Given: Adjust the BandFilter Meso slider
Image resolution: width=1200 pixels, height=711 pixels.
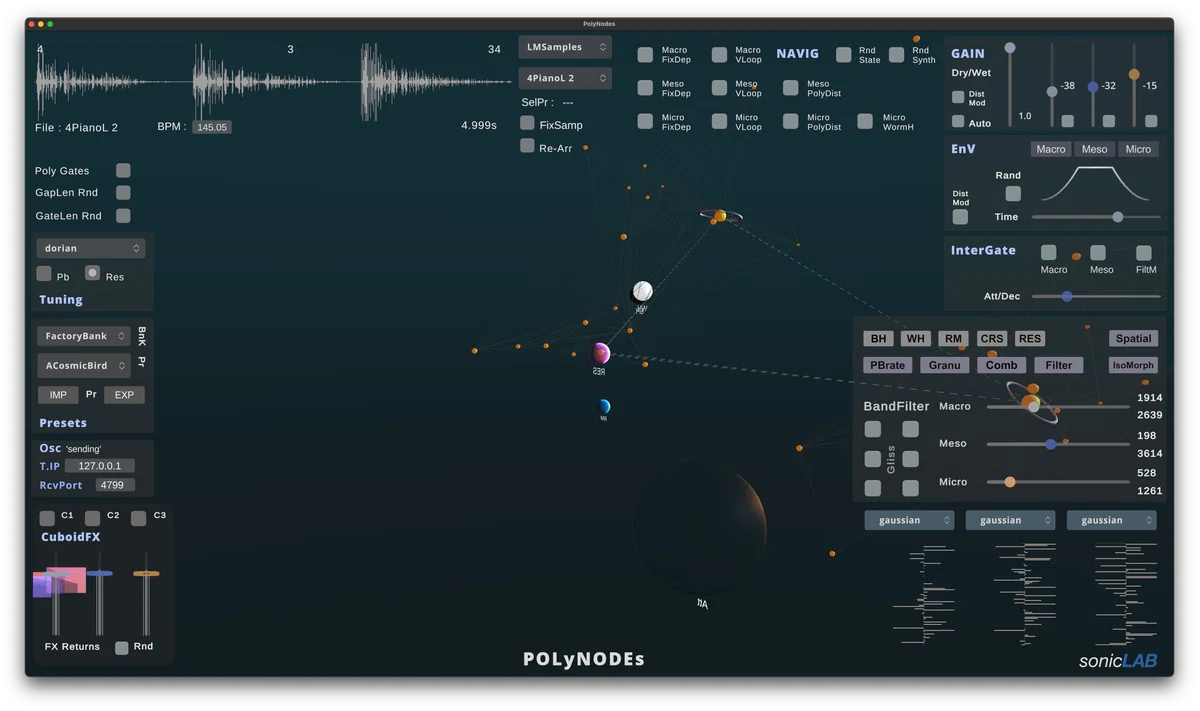Looking at the screenshot, I should point(1058,444).
